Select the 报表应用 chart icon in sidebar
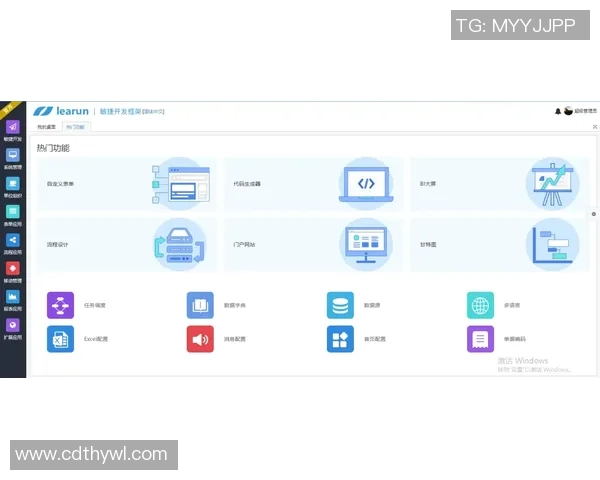Screen dimensions: 600x480 (12, 297)
